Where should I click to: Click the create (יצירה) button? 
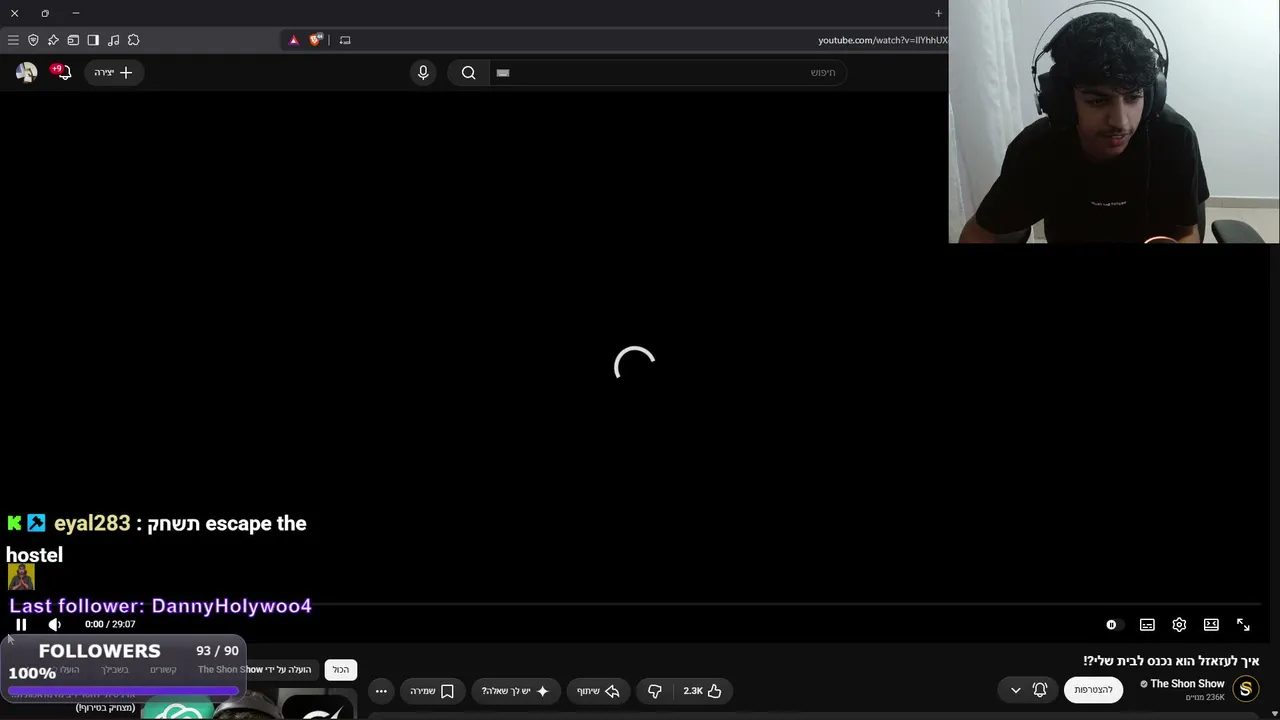[x=113, y=72]
